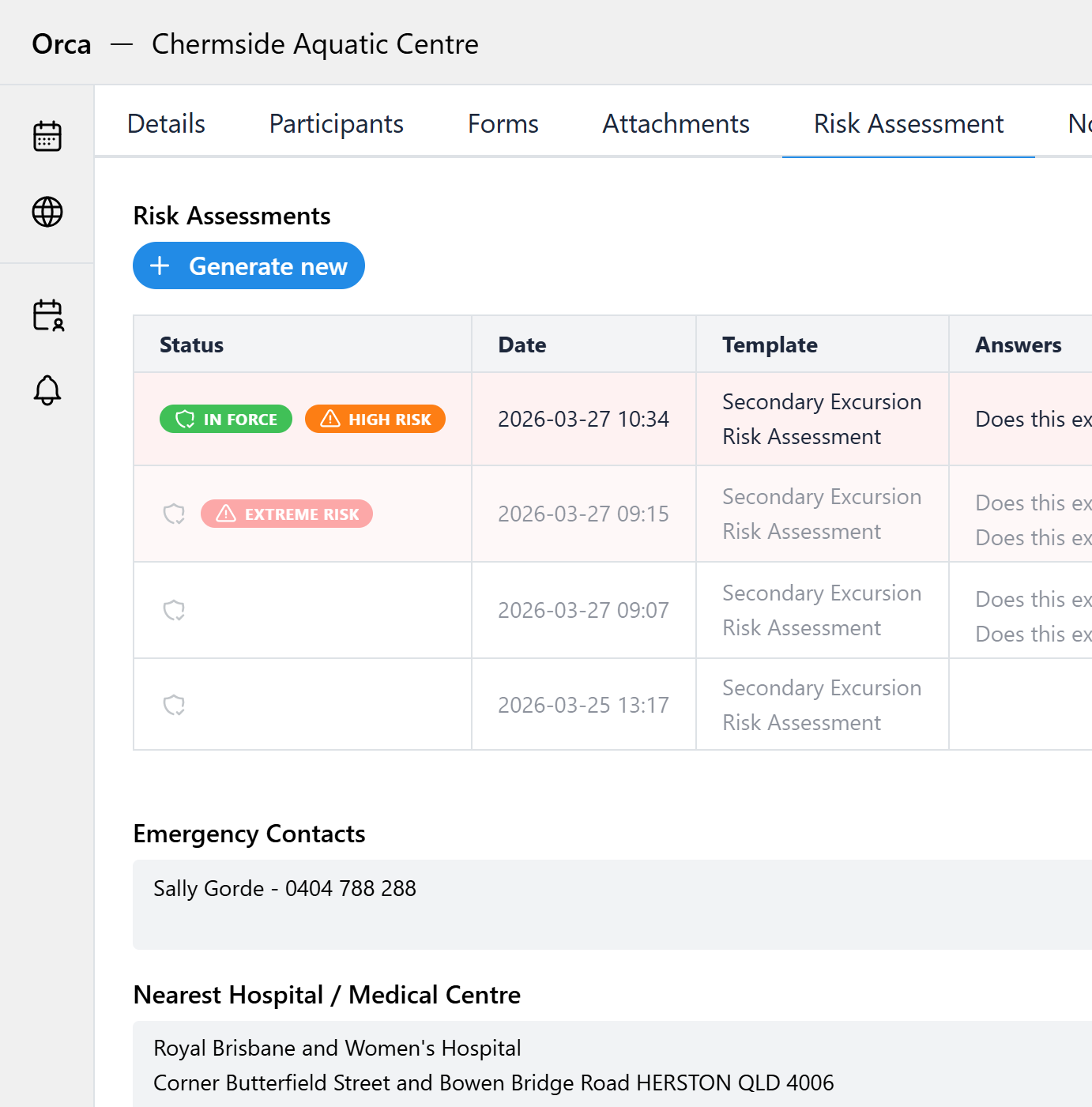The width and height of the screenshot is (1092, 1107).
Task: Click the globe icon in the sidebar
Action: [x=47, y=212]
